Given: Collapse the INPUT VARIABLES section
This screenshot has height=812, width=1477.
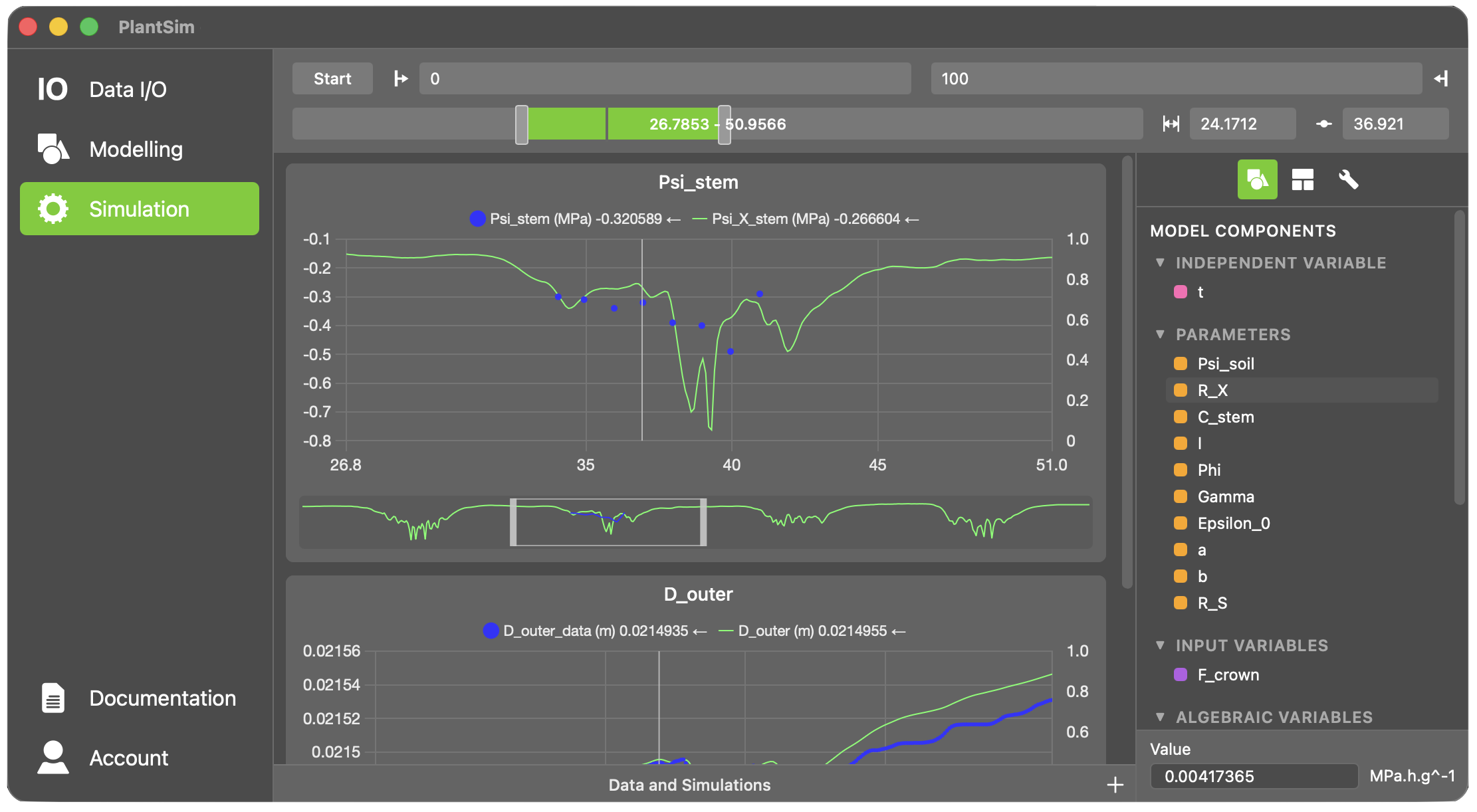Looking at the screenshot, I should point(1161,645).
